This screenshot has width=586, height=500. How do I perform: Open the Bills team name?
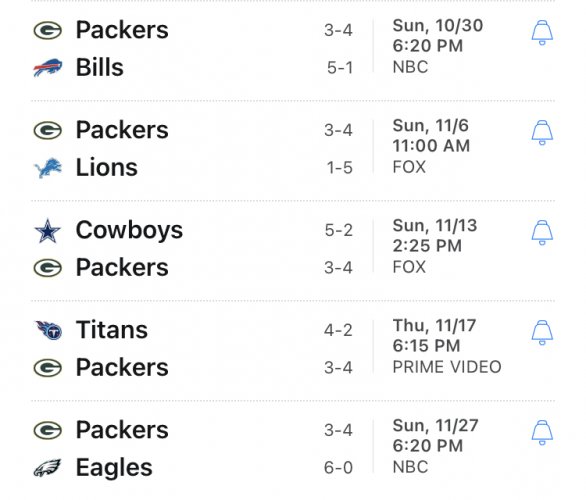pos(99,68)
